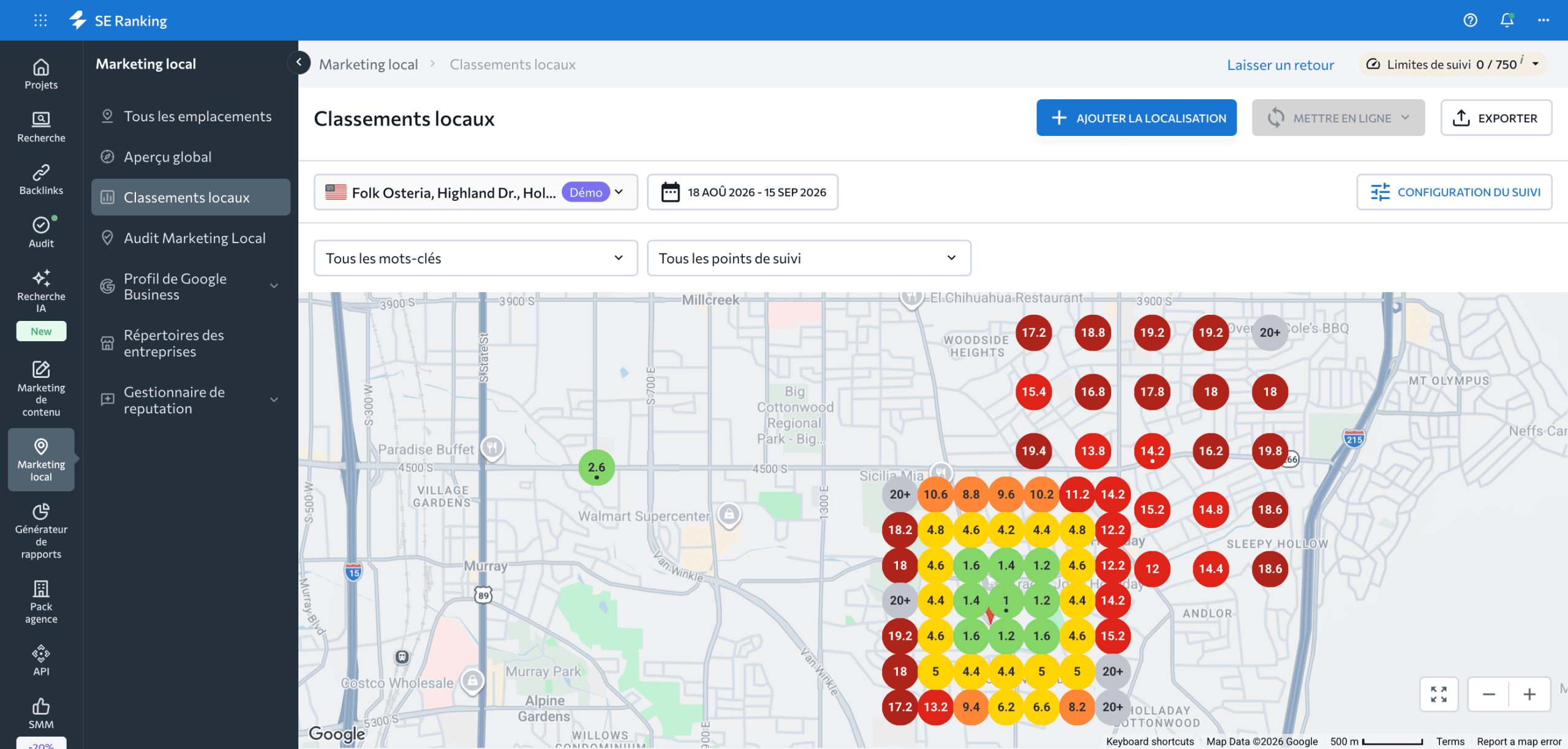The height and width of the screenshot is (749, 1568).
Task: Collapse the Marketing local side panel
Action: (x=299, y=62)
